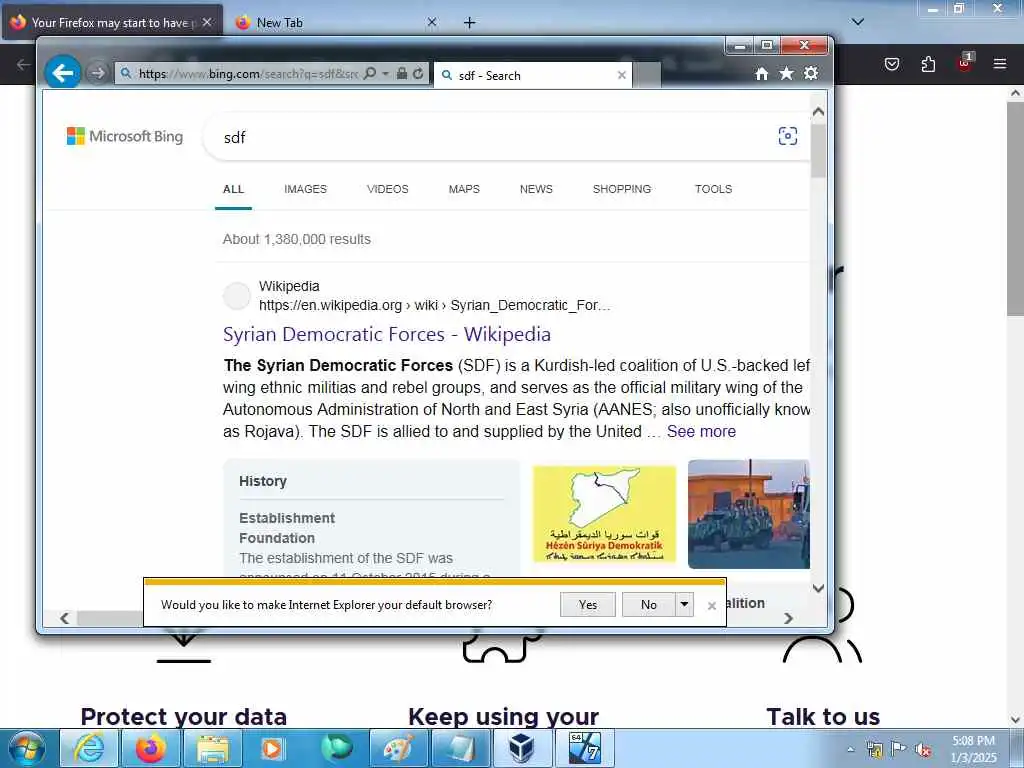Click 'See more' in the Wikipedia snippet
This screenshot has width=1024, height=768.
click(x=701, y=432)
